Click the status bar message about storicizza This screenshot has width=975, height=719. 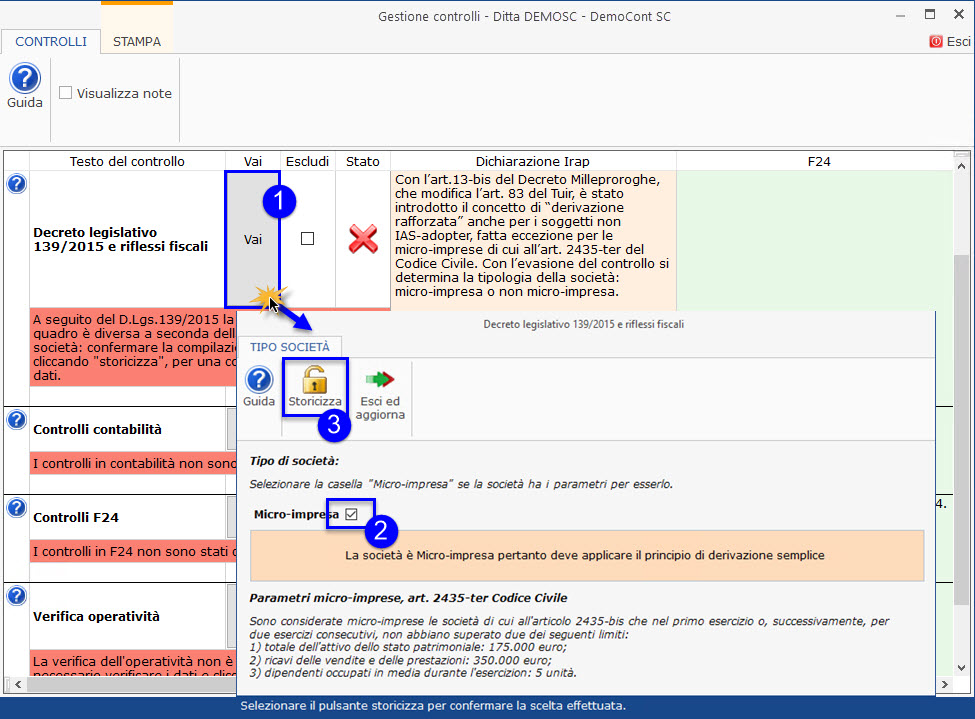[433, 706]
